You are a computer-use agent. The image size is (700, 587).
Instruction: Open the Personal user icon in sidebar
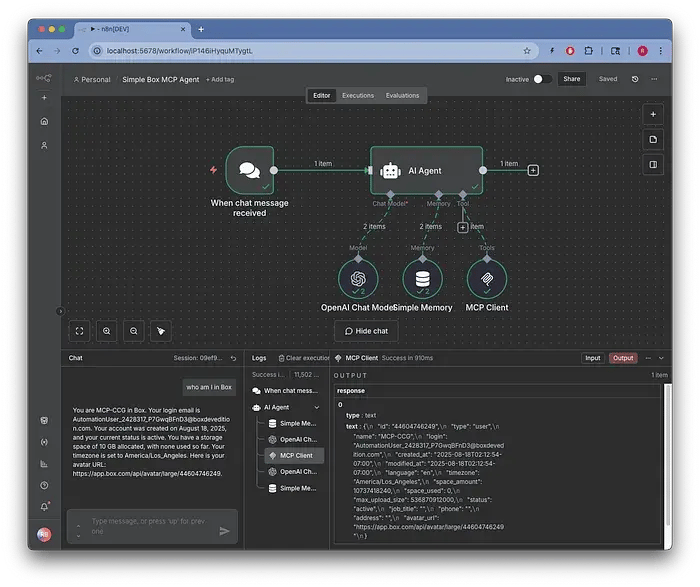click(x=44, y=145)
